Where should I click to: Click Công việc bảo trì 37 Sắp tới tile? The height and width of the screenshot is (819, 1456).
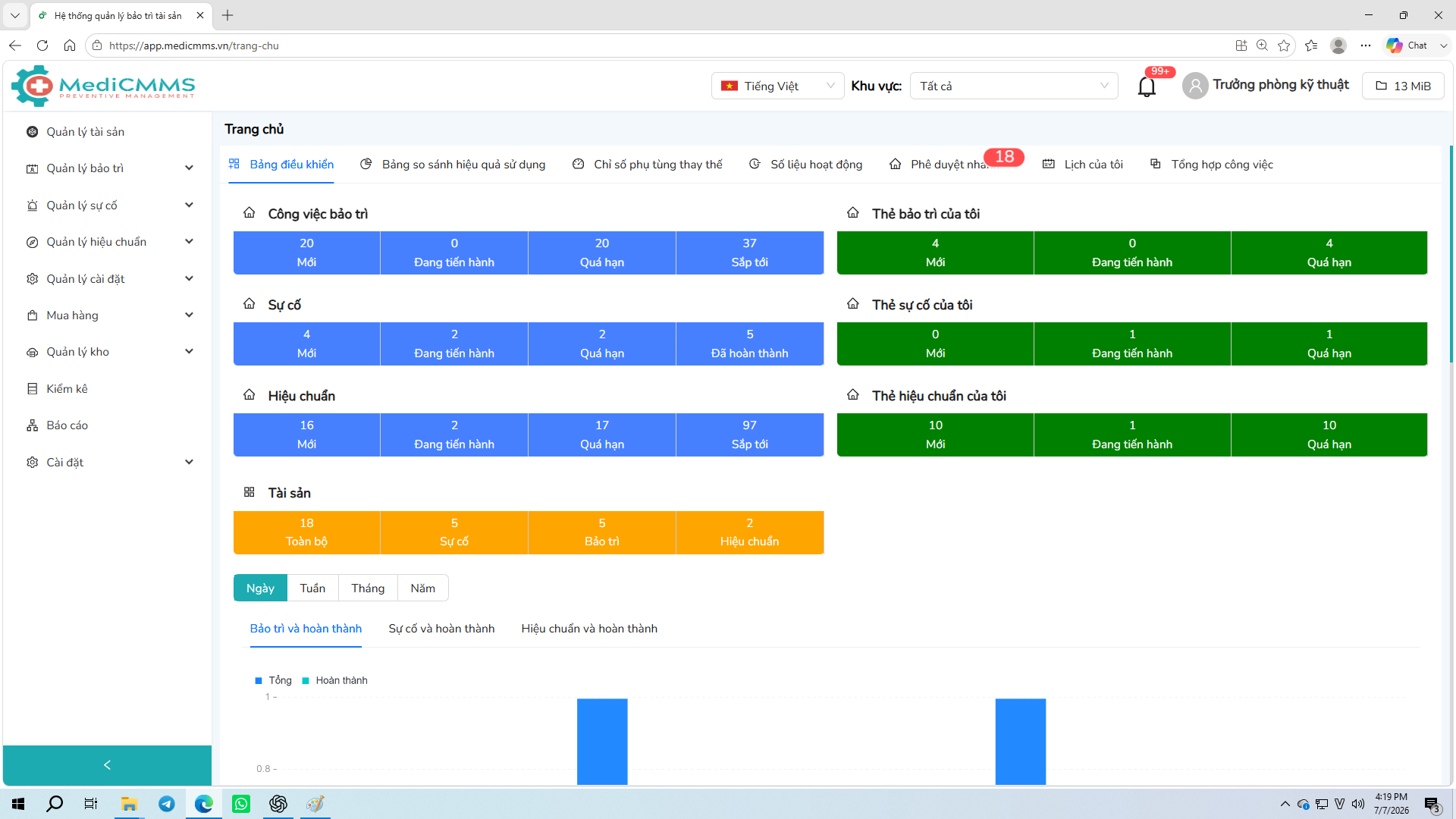749,253
